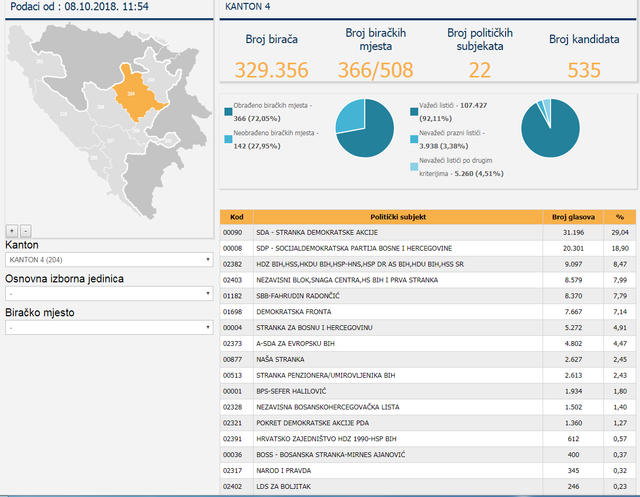640x497 pixels.
Task: Click the Broj birača value 329.356
Action: point(271,70)
